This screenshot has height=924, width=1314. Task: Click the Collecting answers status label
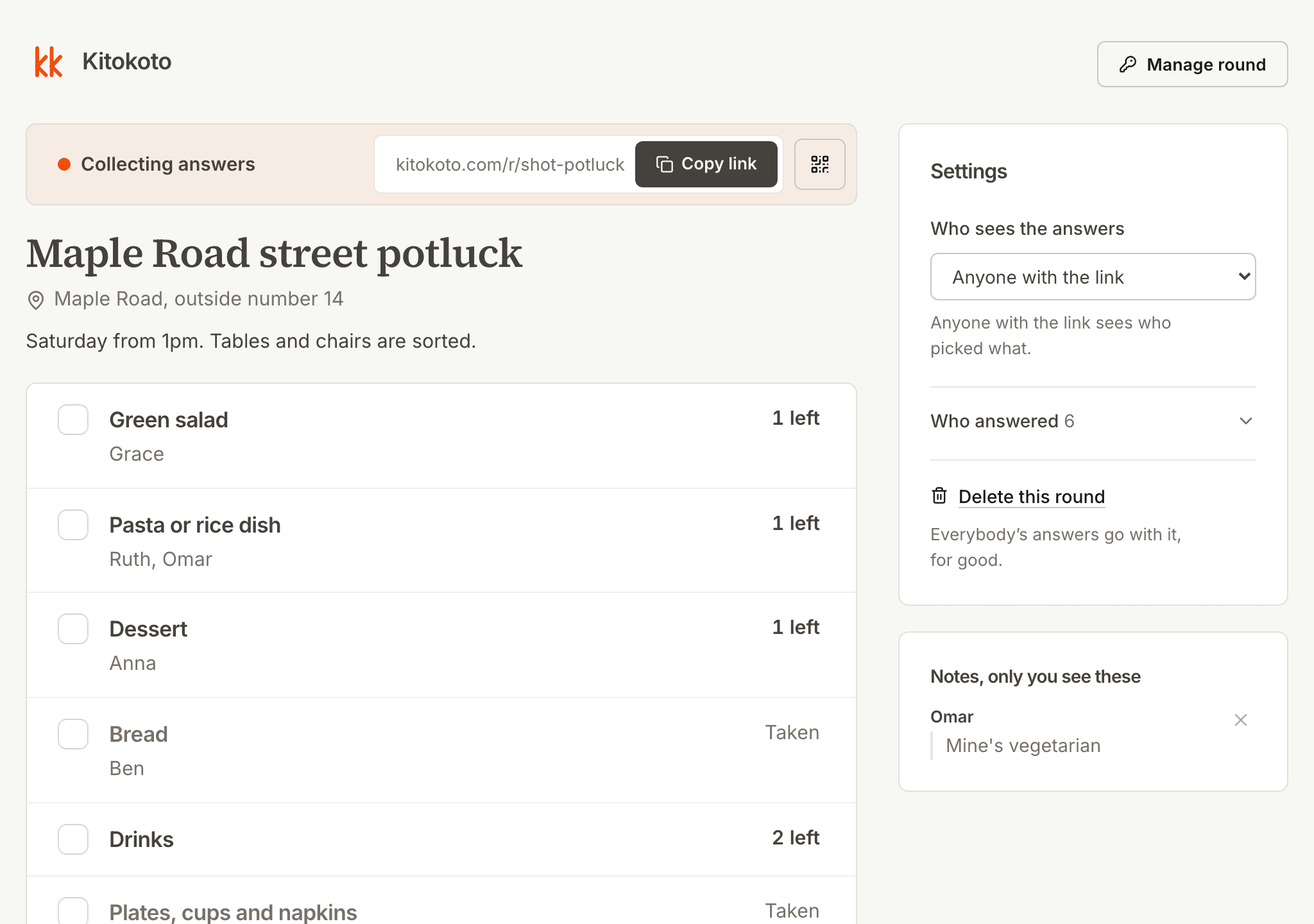(168, 164)
